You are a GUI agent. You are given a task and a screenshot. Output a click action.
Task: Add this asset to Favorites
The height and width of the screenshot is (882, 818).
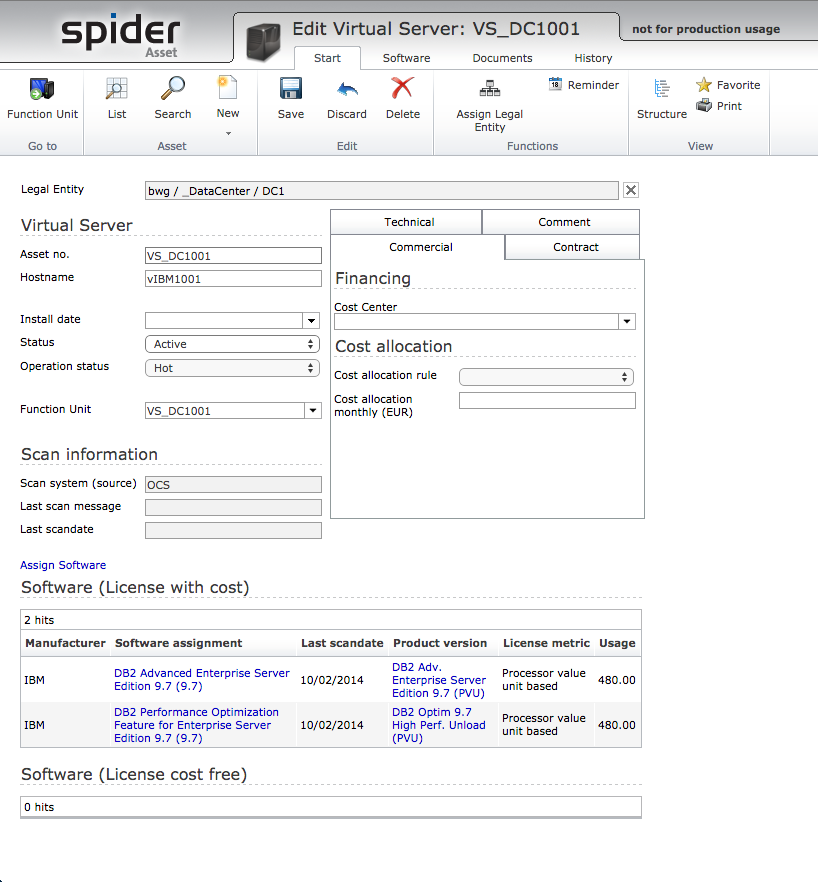pyautogui.click(x=704, y=85)
